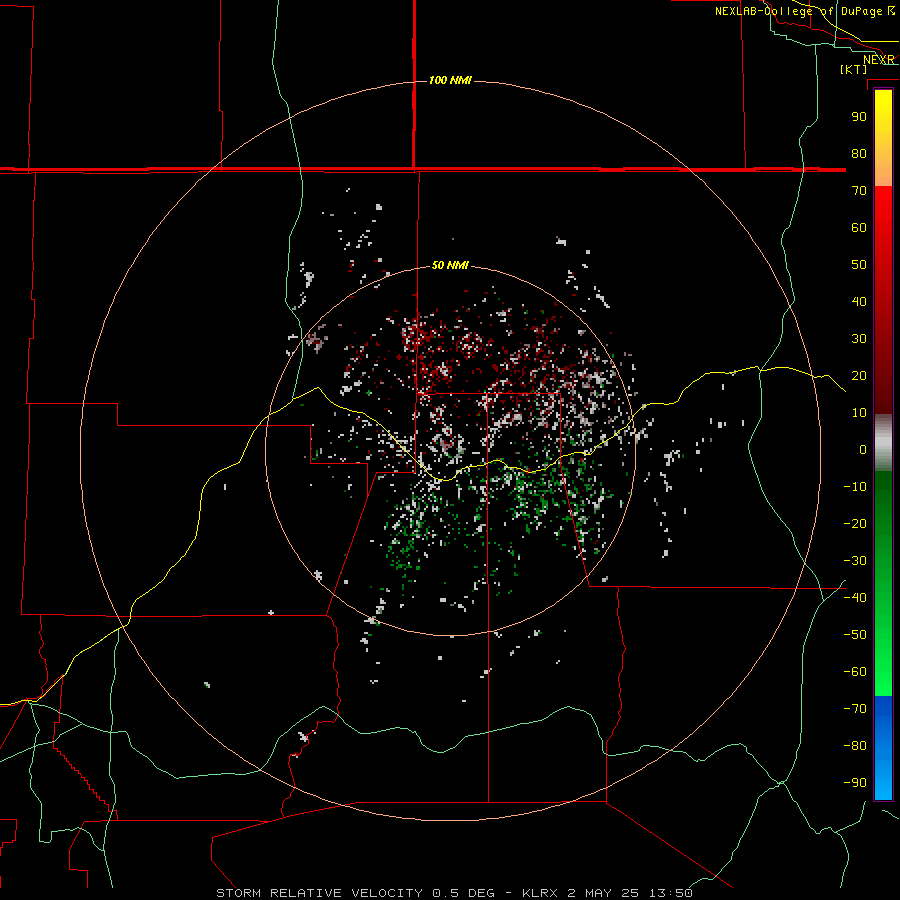
Task: Select the "30" value on velocity scale
Action: coord(859,339)
